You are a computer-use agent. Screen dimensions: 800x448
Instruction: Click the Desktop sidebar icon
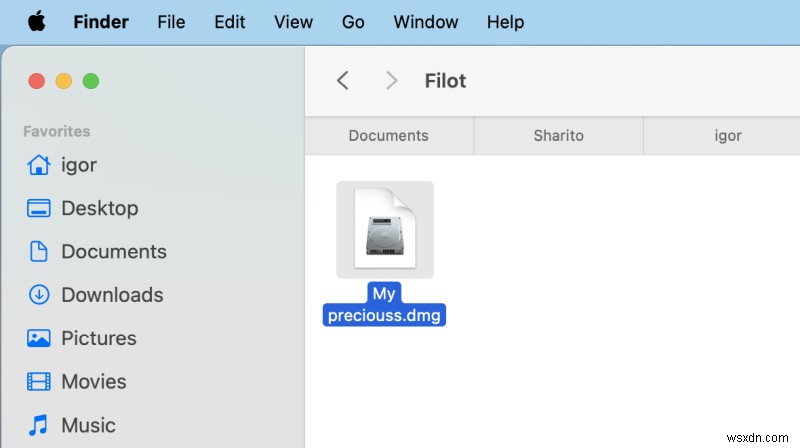[x=39, y=208]
